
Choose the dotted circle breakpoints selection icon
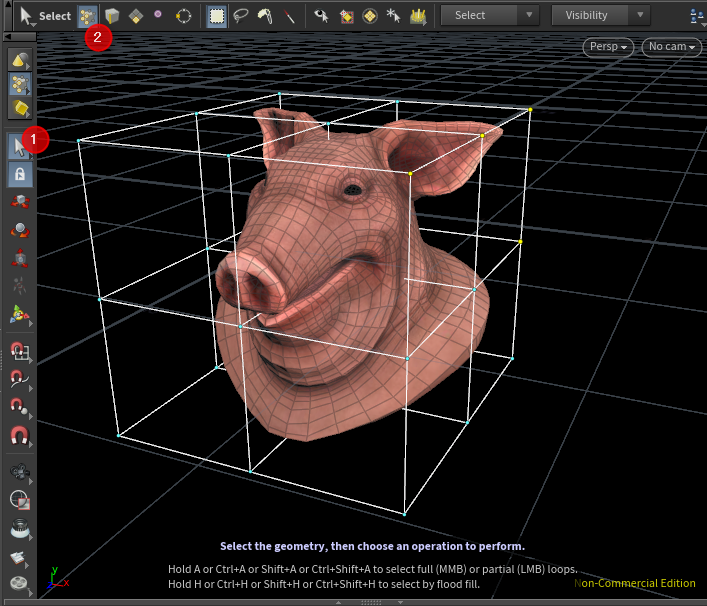[x=184, y=17]
